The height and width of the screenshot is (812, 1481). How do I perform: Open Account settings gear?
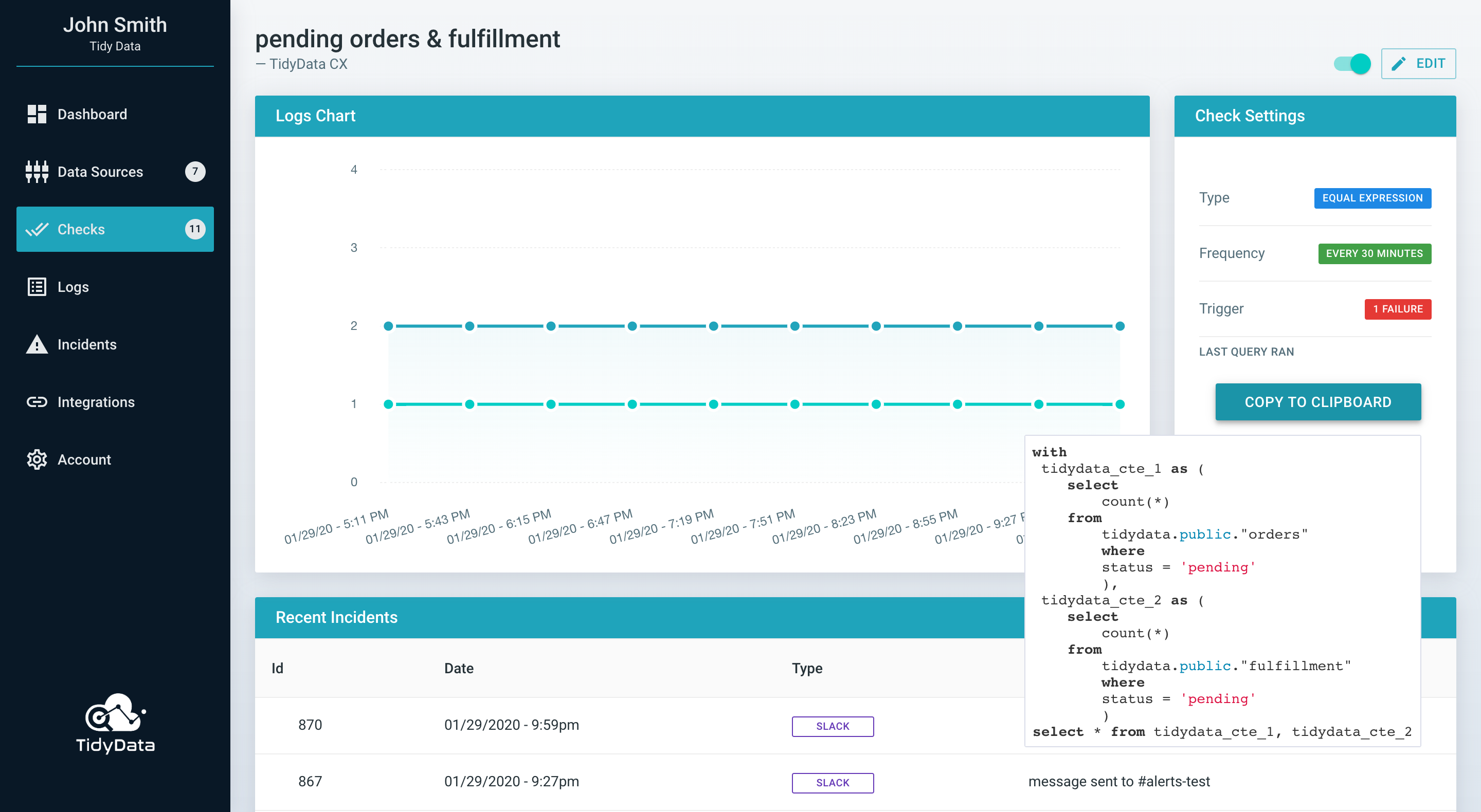[x=37, y=459]
